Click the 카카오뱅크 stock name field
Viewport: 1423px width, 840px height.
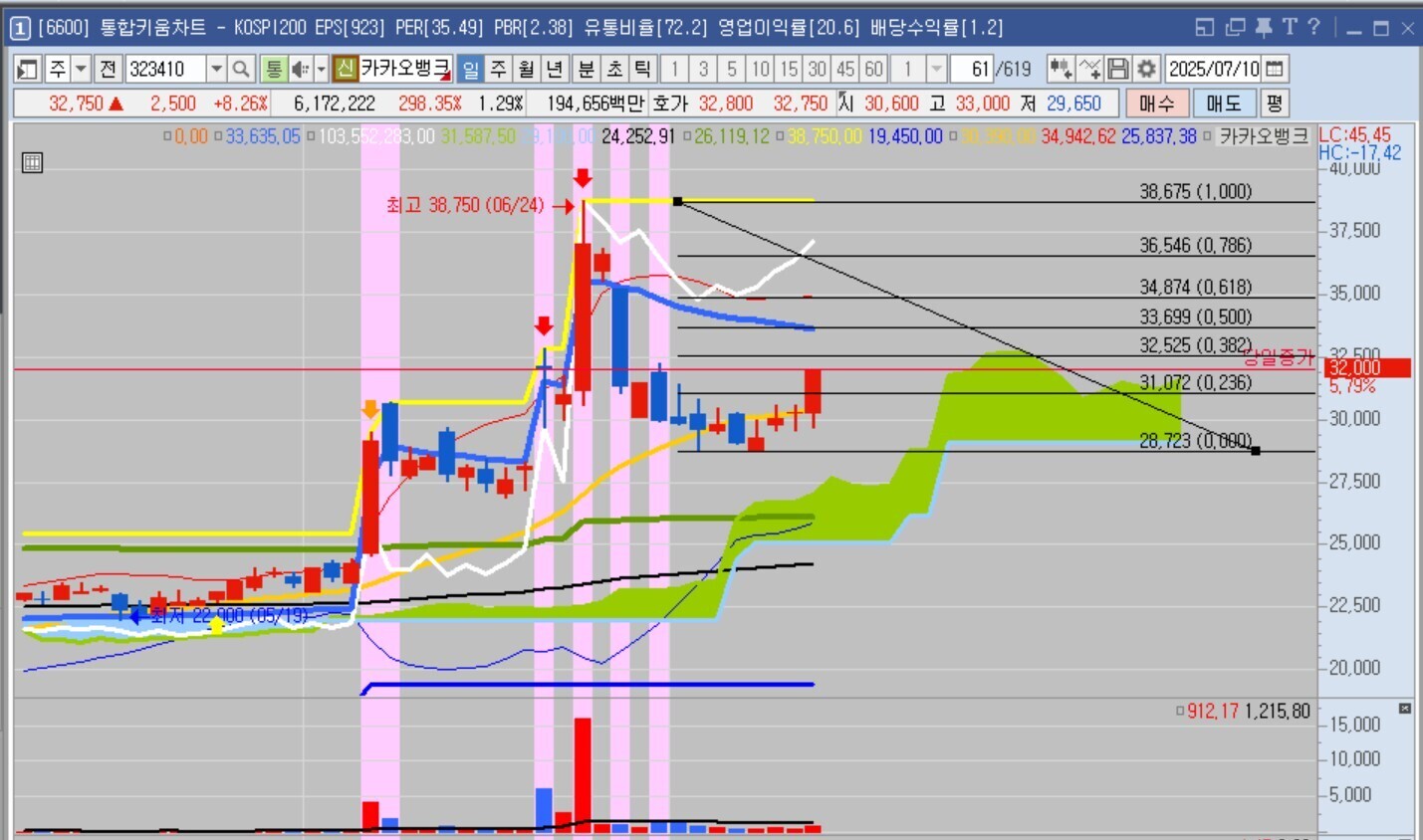[405, 69]
